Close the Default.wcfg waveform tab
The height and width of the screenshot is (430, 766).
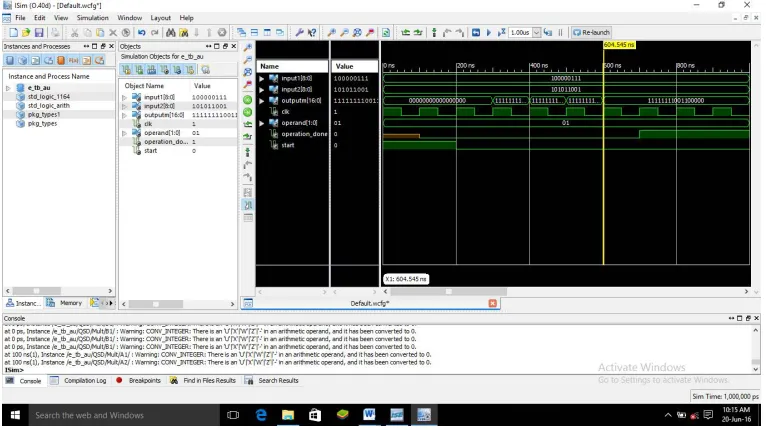492,303
